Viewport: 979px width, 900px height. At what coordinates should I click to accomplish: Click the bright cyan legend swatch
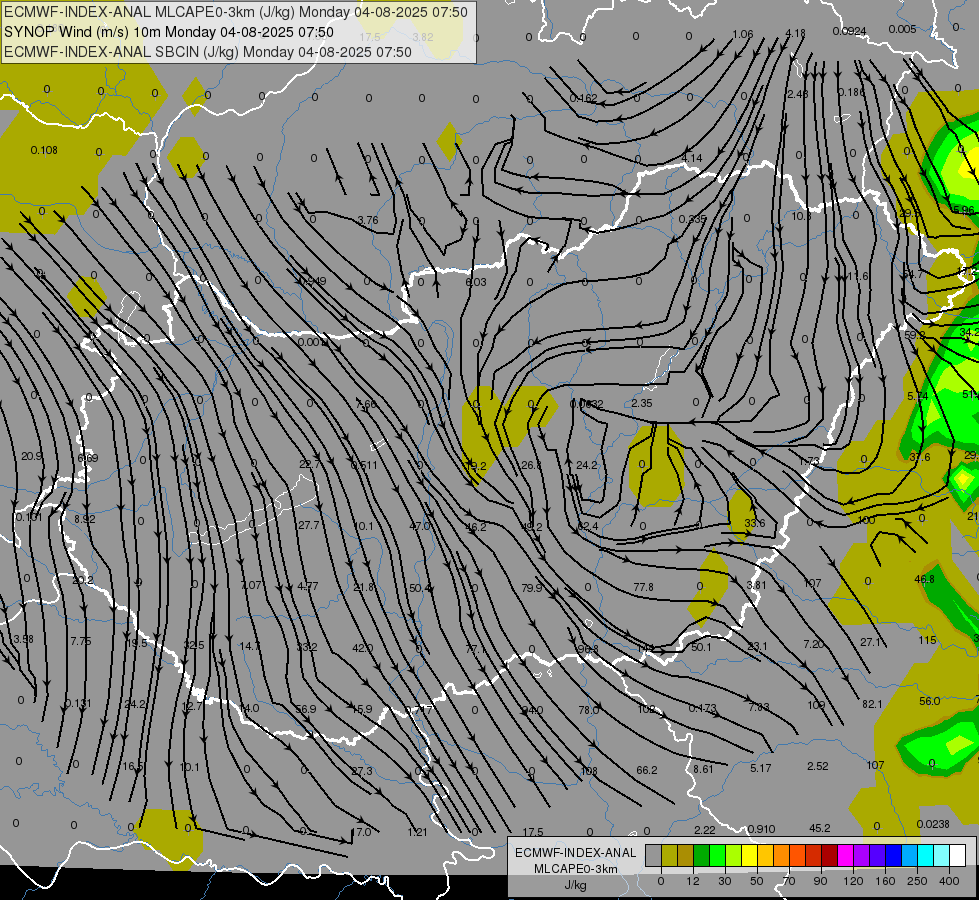[926, 855]
